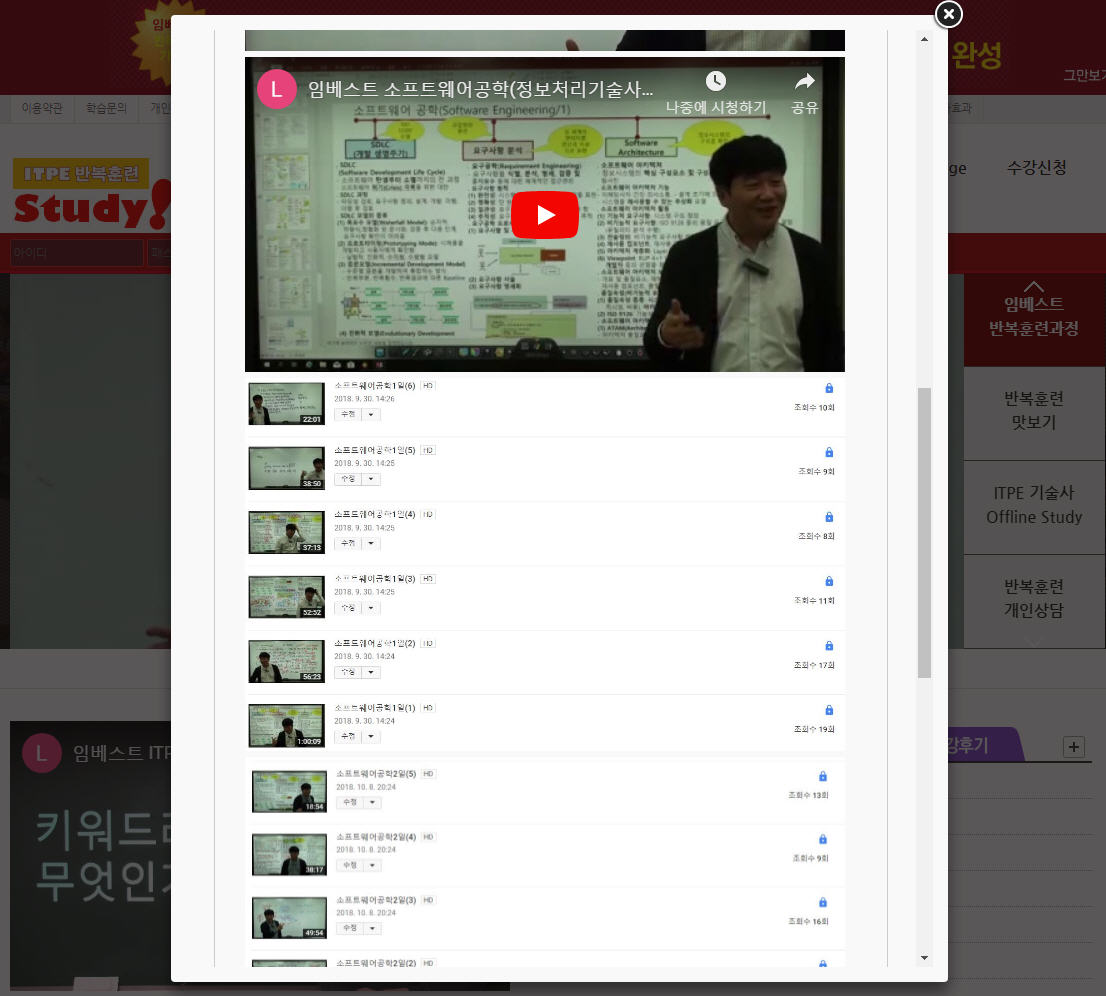Image resolution: width=1106 pixels, height=996 pixels.
Task: Open 반복훈련 개인상담 in the right sidebar
Action: pyautogui.click(x=1033, y=599)
